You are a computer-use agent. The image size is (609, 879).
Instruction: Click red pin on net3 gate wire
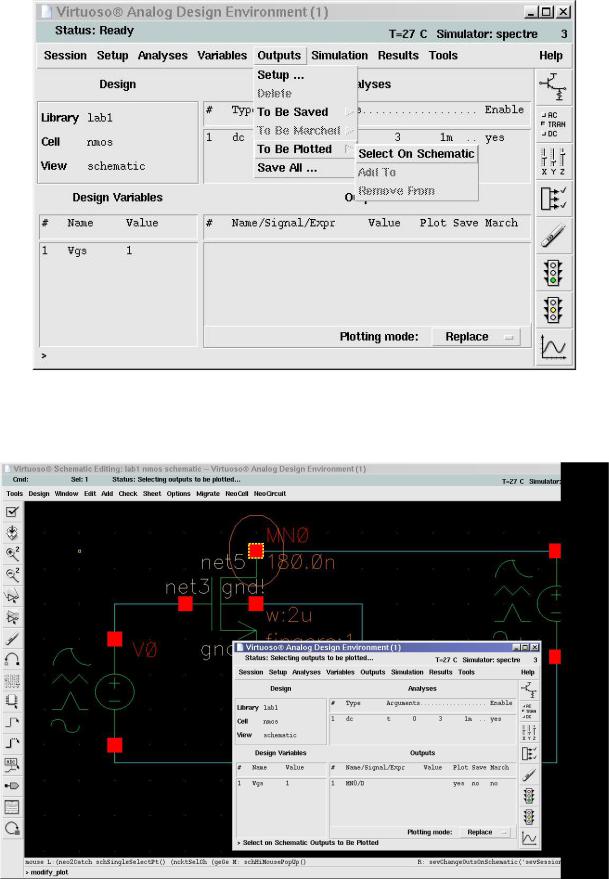[x=185, y=604]
